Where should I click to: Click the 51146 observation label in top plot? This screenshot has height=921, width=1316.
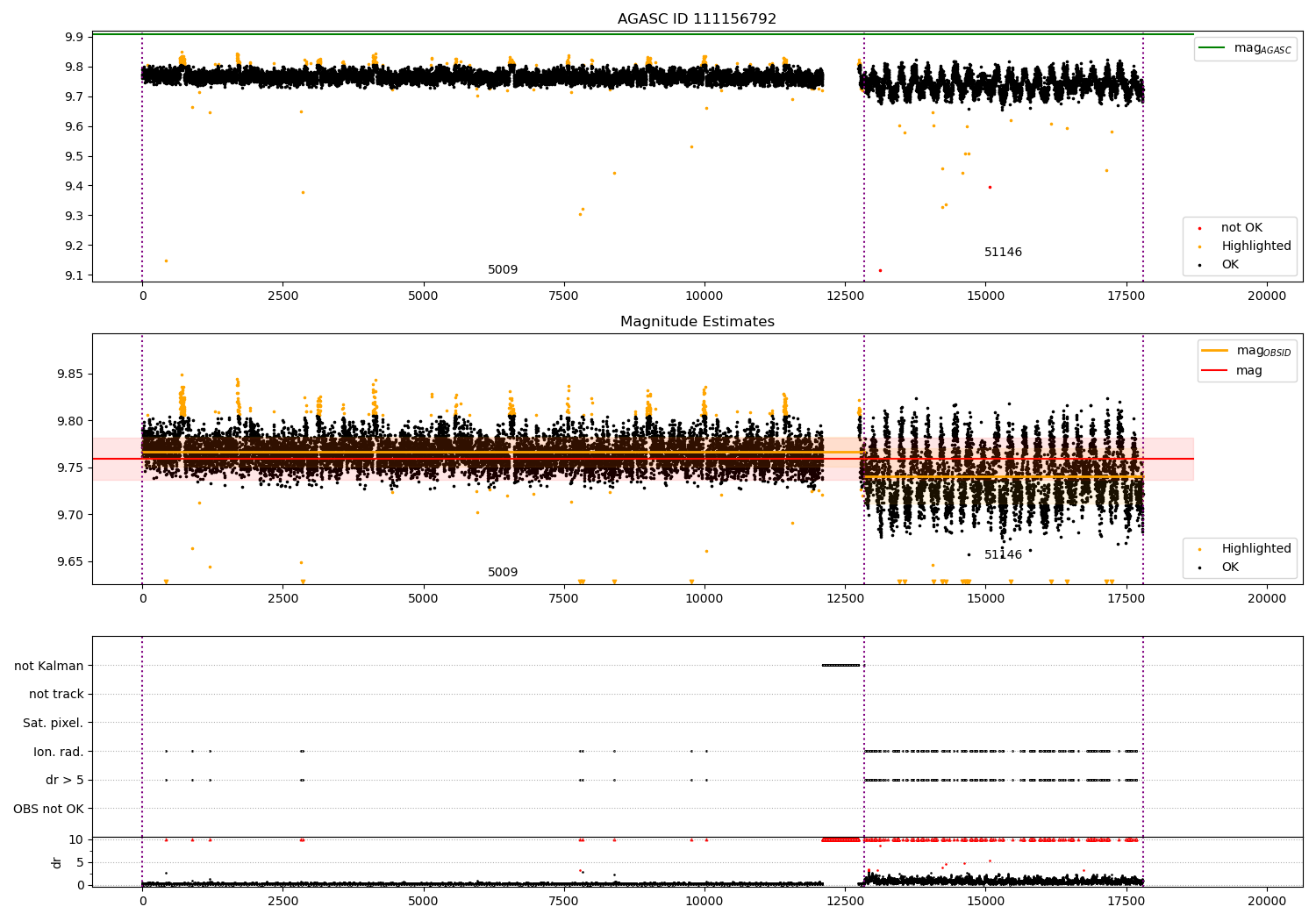pyautogui.click(x=1003, y=253)
